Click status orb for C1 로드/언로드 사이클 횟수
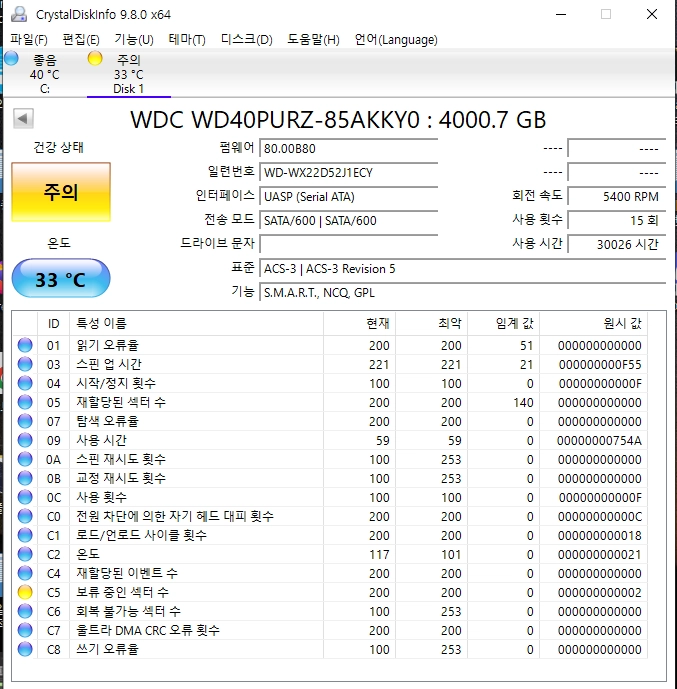Image resolution: width=677 pixels, height=689 pixels. [x=25, y=535]
